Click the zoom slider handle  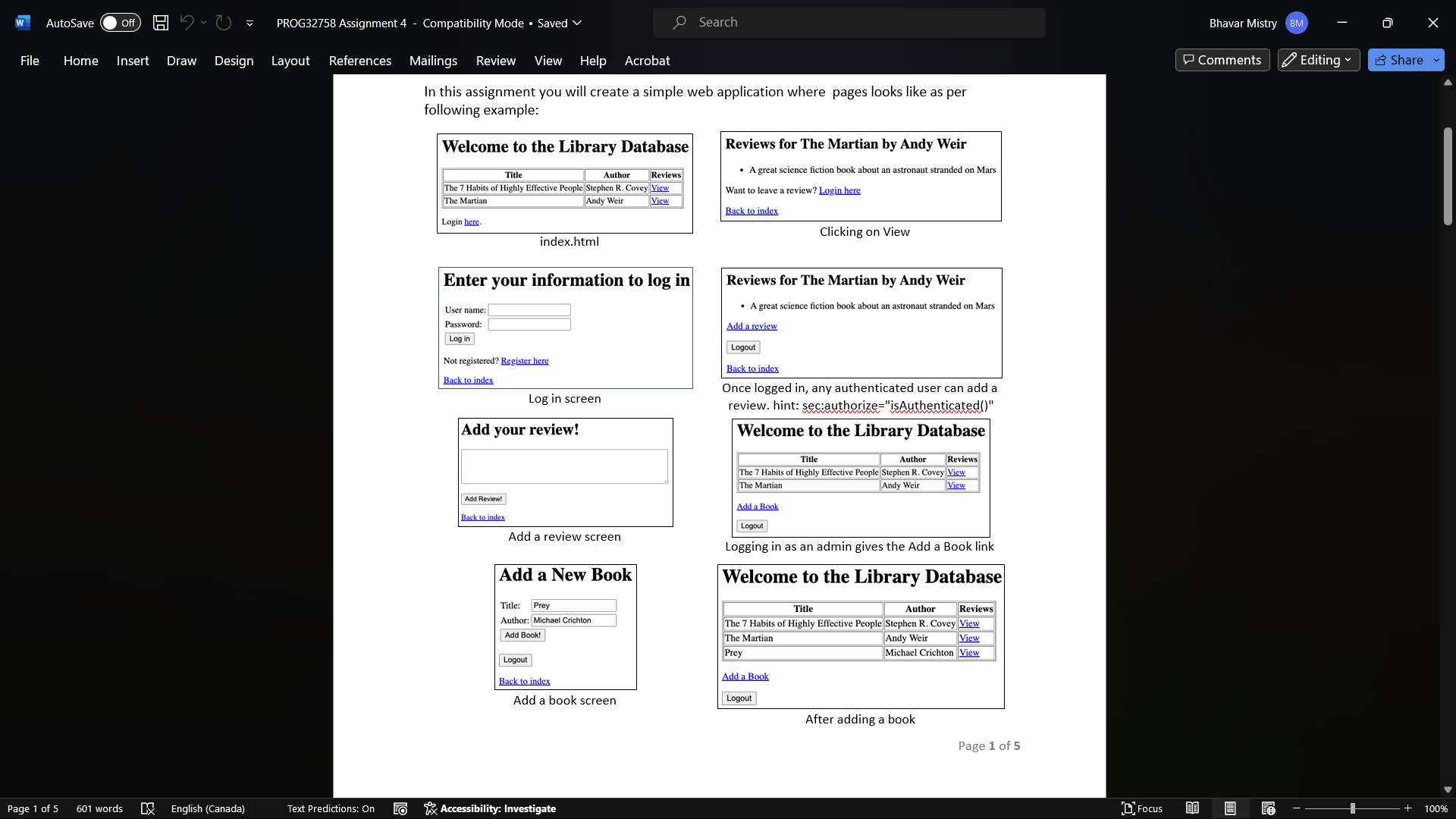pyautogui.click(x=1352, y=808)
